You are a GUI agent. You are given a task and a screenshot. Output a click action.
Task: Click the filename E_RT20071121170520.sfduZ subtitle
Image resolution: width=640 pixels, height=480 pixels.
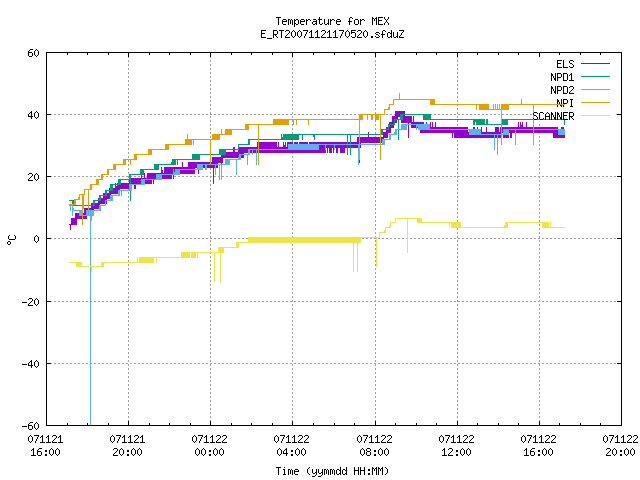click(x=332, y=34)
